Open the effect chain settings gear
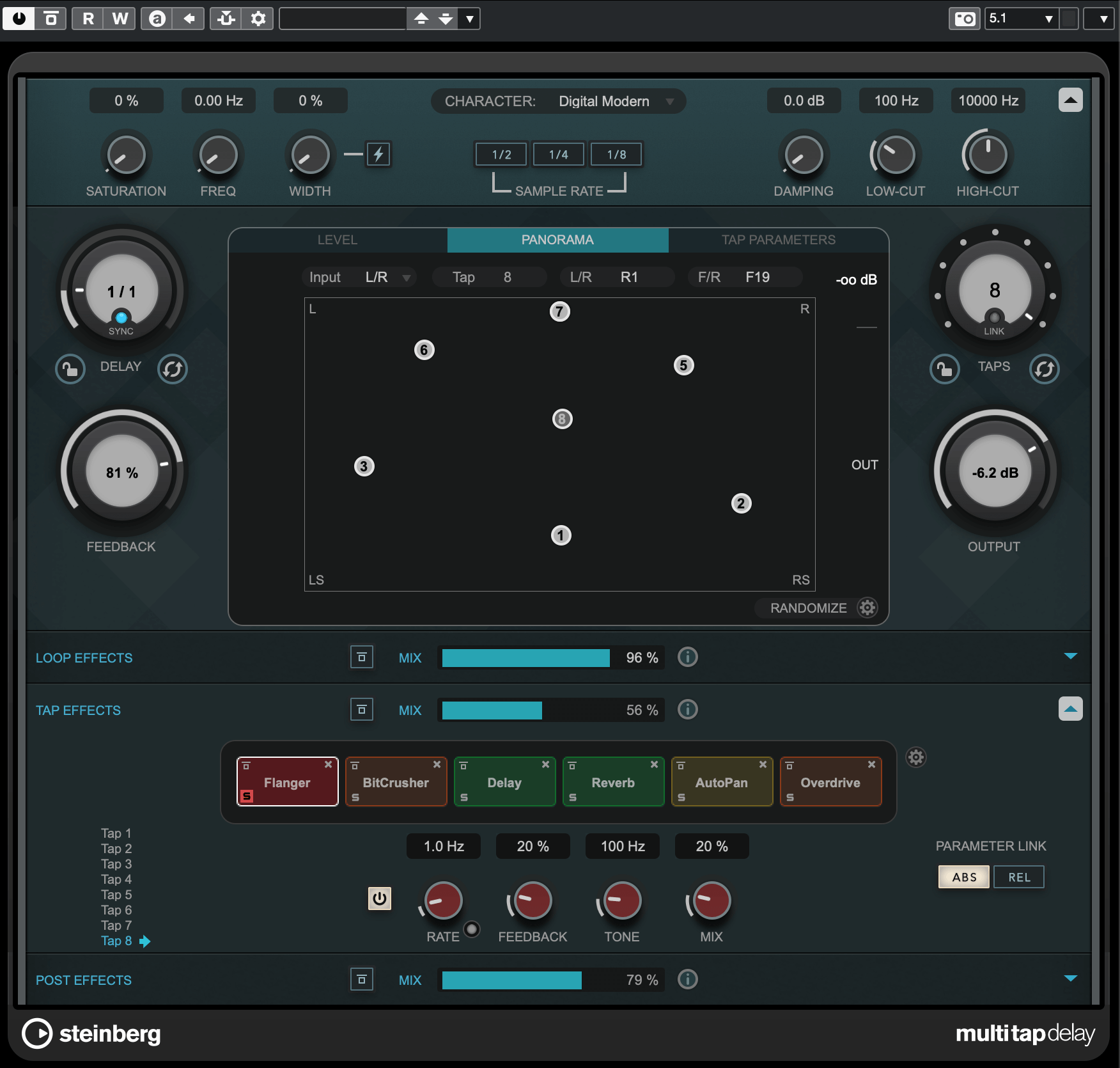1120x1068 pixels. point(916,757)
